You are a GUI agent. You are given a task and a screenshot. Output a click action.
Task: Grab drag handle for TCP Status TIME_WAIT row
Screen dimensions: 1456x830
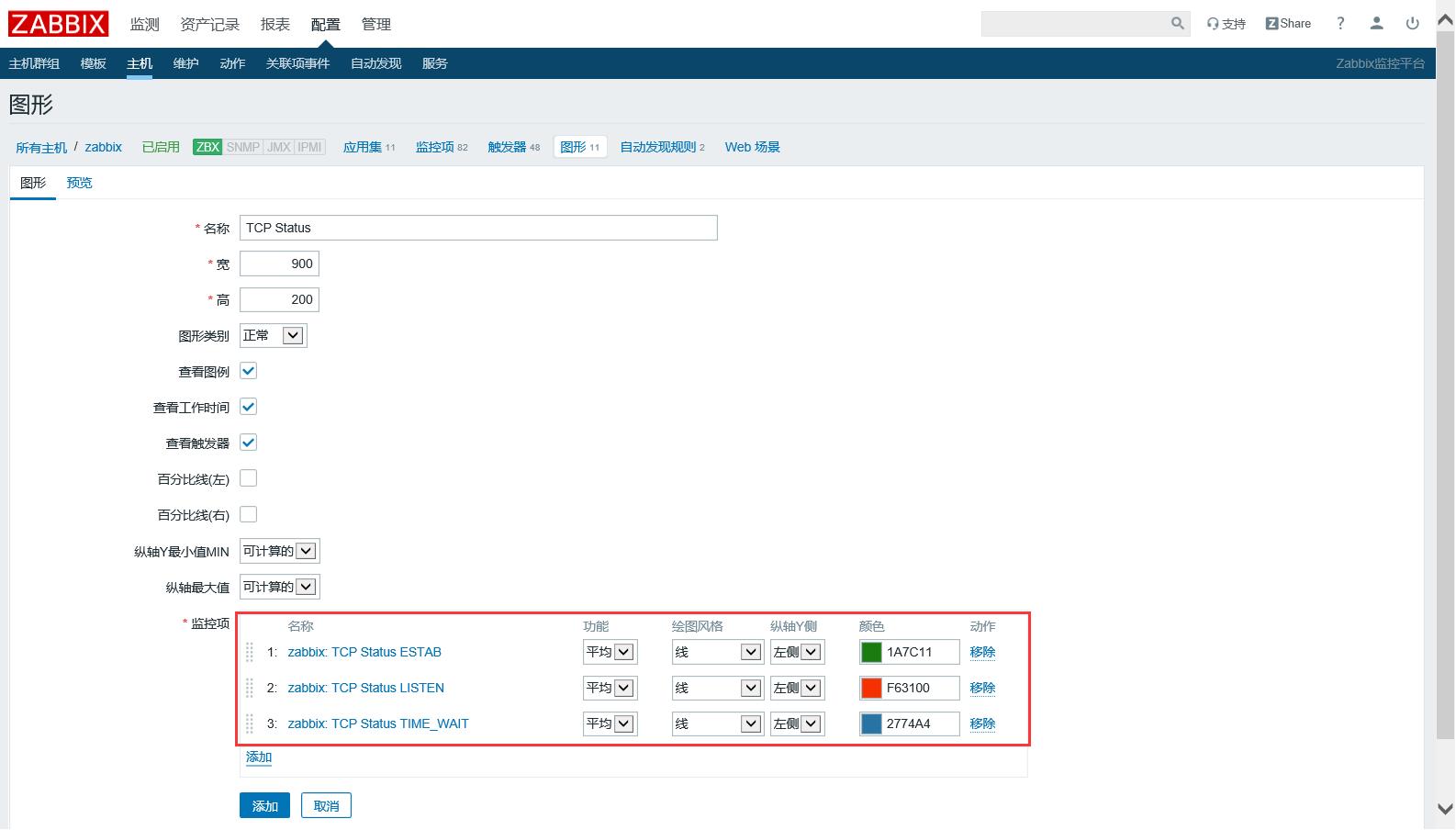[250, 723]
